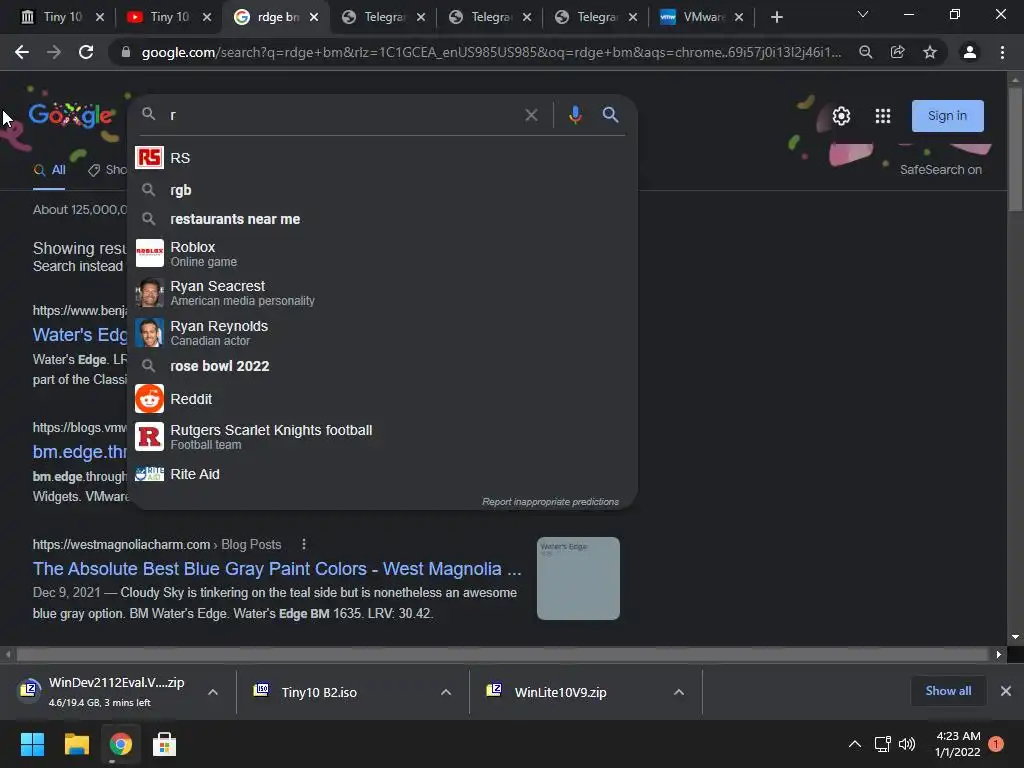
Task: Open the Tiny10 B2.iso download item
Action: [x=340, y=692]
